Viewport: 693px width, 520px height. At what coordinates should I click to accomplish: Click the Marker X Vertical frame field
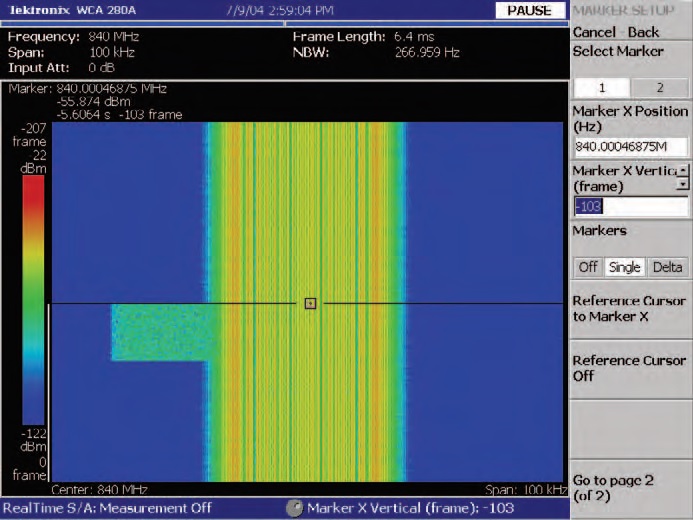pyautogui.click(x=630, y=207)
